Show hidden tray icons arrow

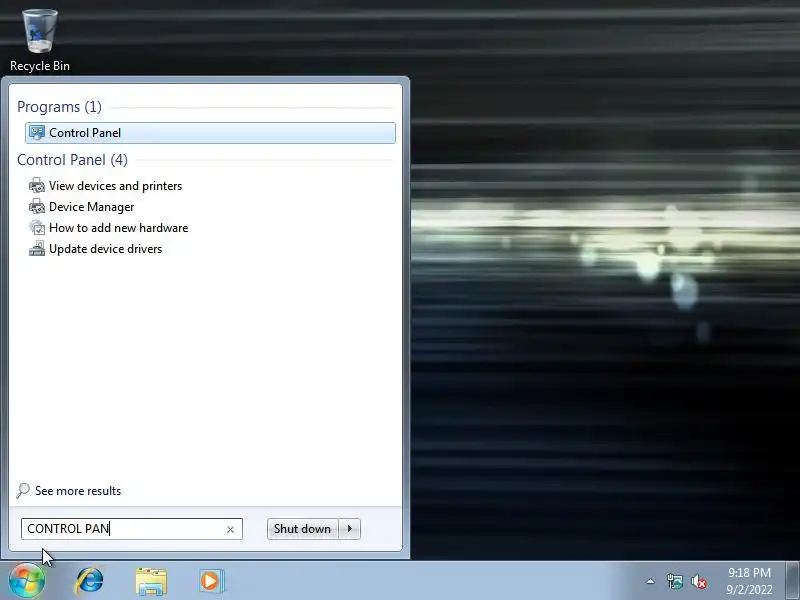651,581
